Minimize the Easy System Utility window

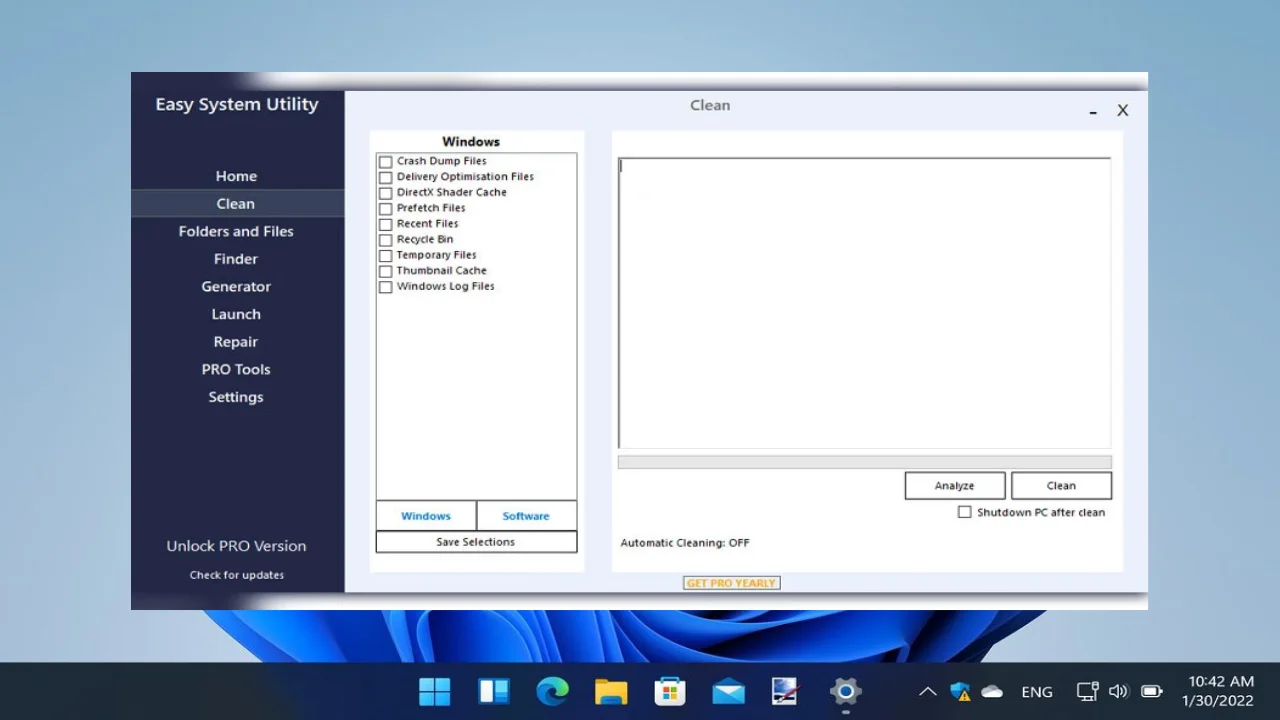(1093, 111)
